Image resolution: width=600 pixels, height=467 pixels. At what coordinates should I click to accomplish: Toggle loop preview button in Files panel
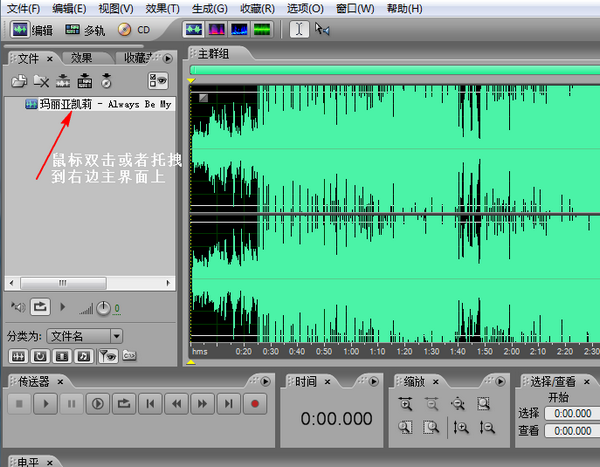40,307
